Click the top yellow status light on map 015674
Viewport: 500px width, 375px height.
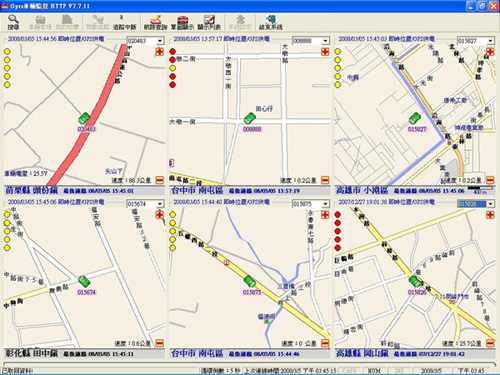pyautogui.click(x=7, y=214)
